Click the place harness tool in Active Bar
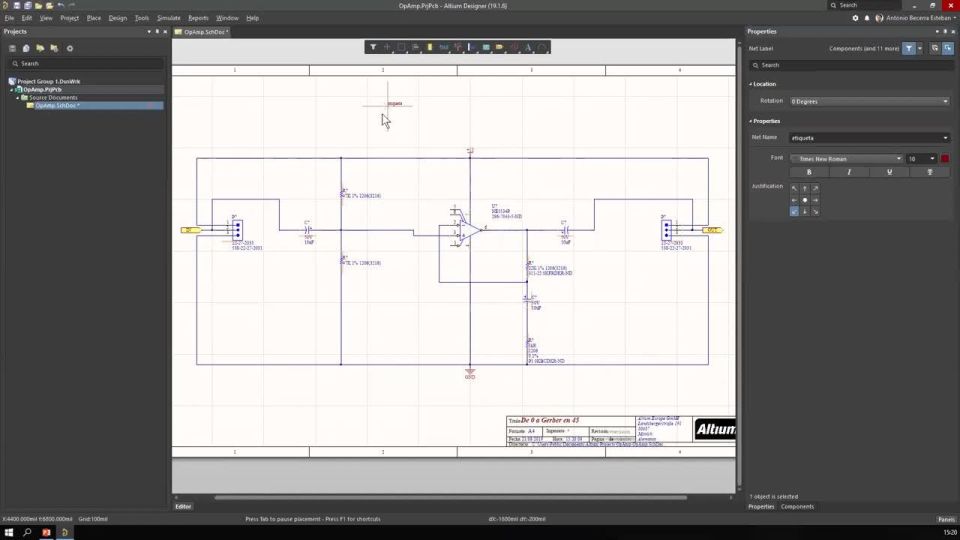960x540 pixels. click(x=472, y=47)
